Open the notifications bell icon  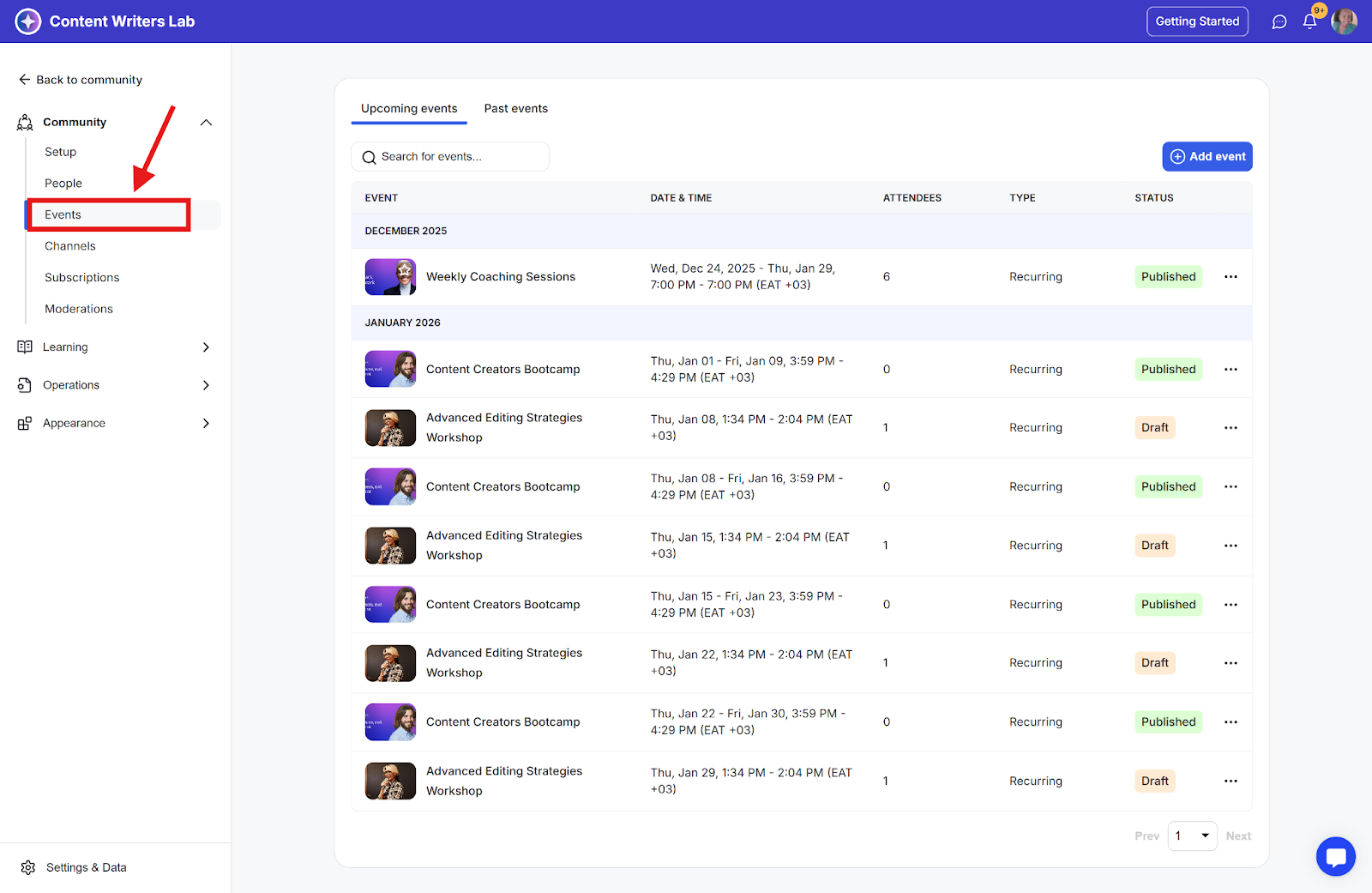pos(1309,21)
